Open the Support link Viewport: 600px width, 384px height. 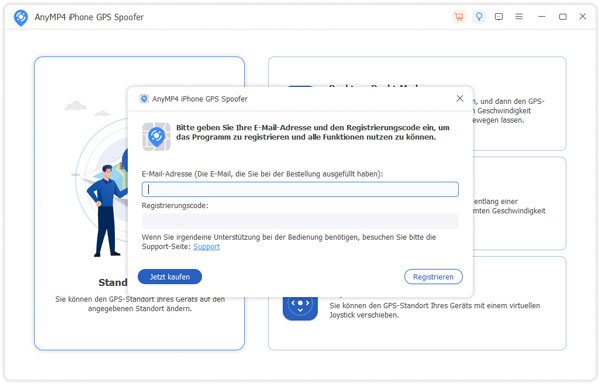pyautogui.click(x=206, y=247)
